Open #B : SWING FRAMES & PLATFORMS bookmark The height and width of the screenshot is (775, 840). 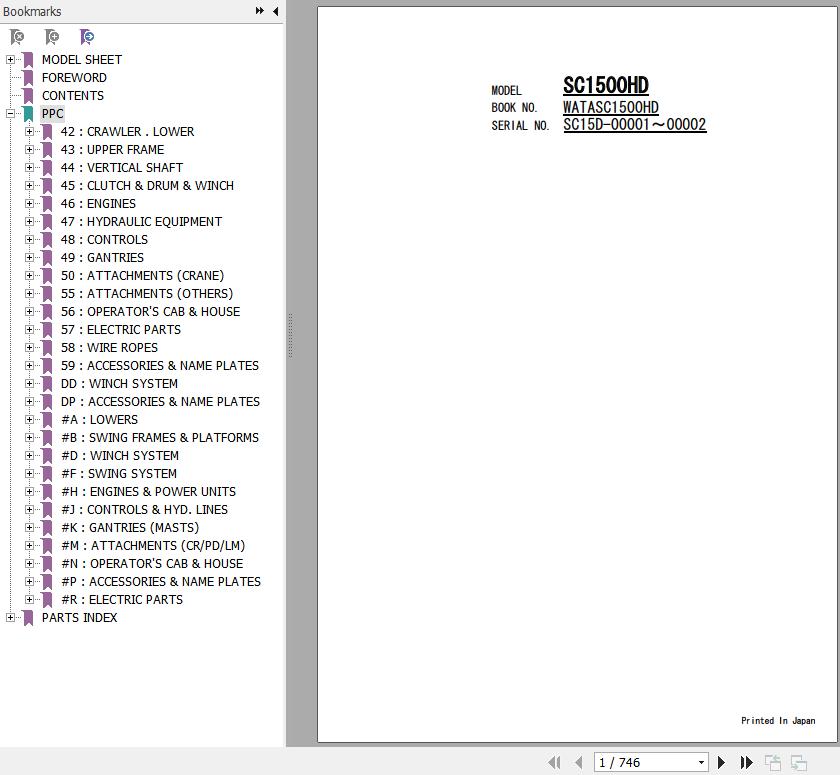pyautogui.click(x=160, y=438)
